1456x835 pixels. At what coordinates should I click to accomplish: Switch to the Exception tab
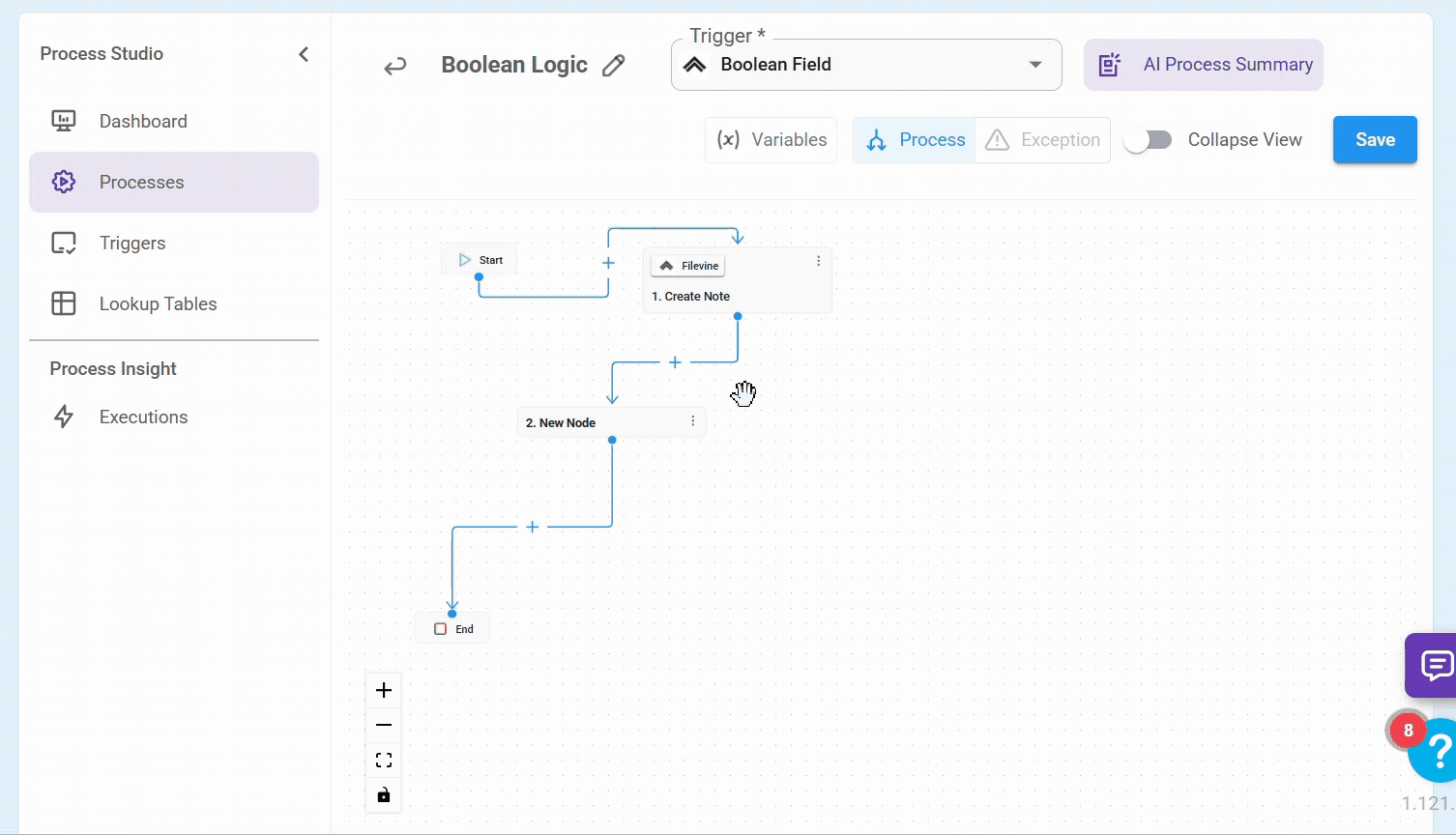tap(1042, 140)
